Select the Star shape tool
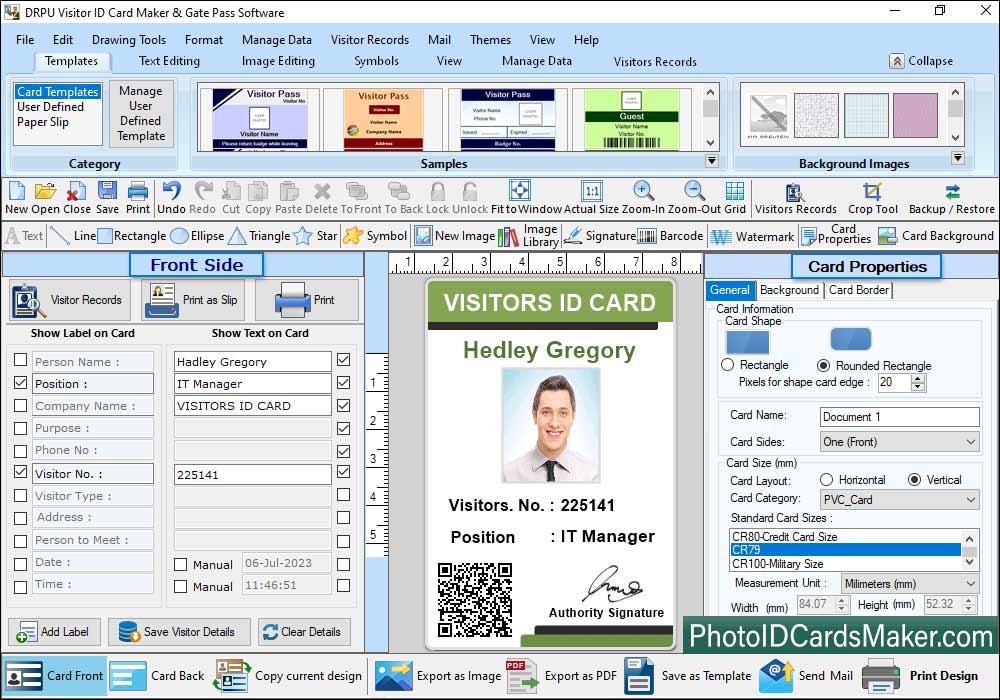 [316, 236]
